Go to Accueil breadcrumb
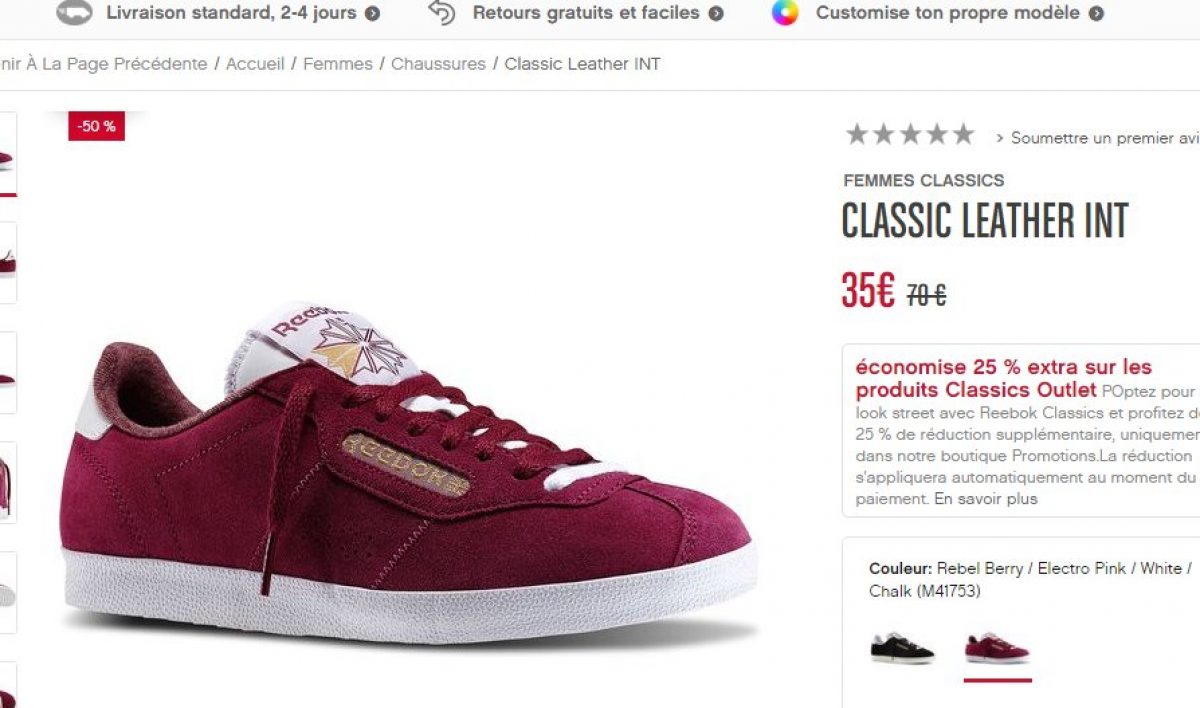 click(255, 64)
